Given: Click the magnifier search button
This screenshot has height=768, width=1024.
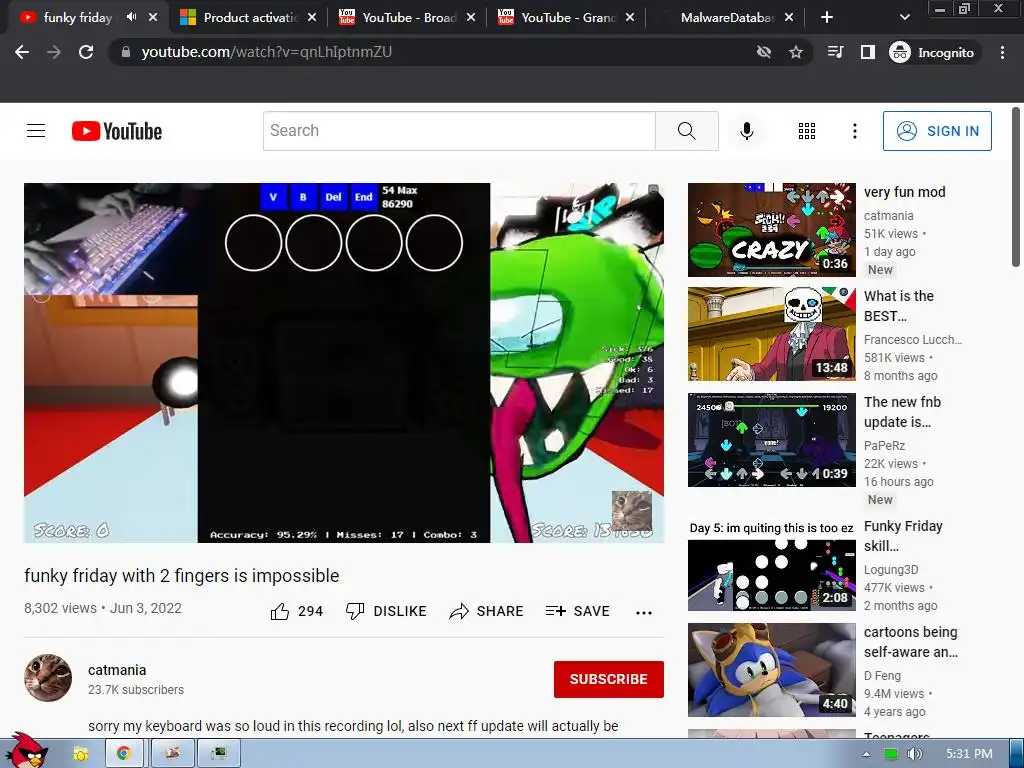Looking at the screenshot, I should [687, 131].
